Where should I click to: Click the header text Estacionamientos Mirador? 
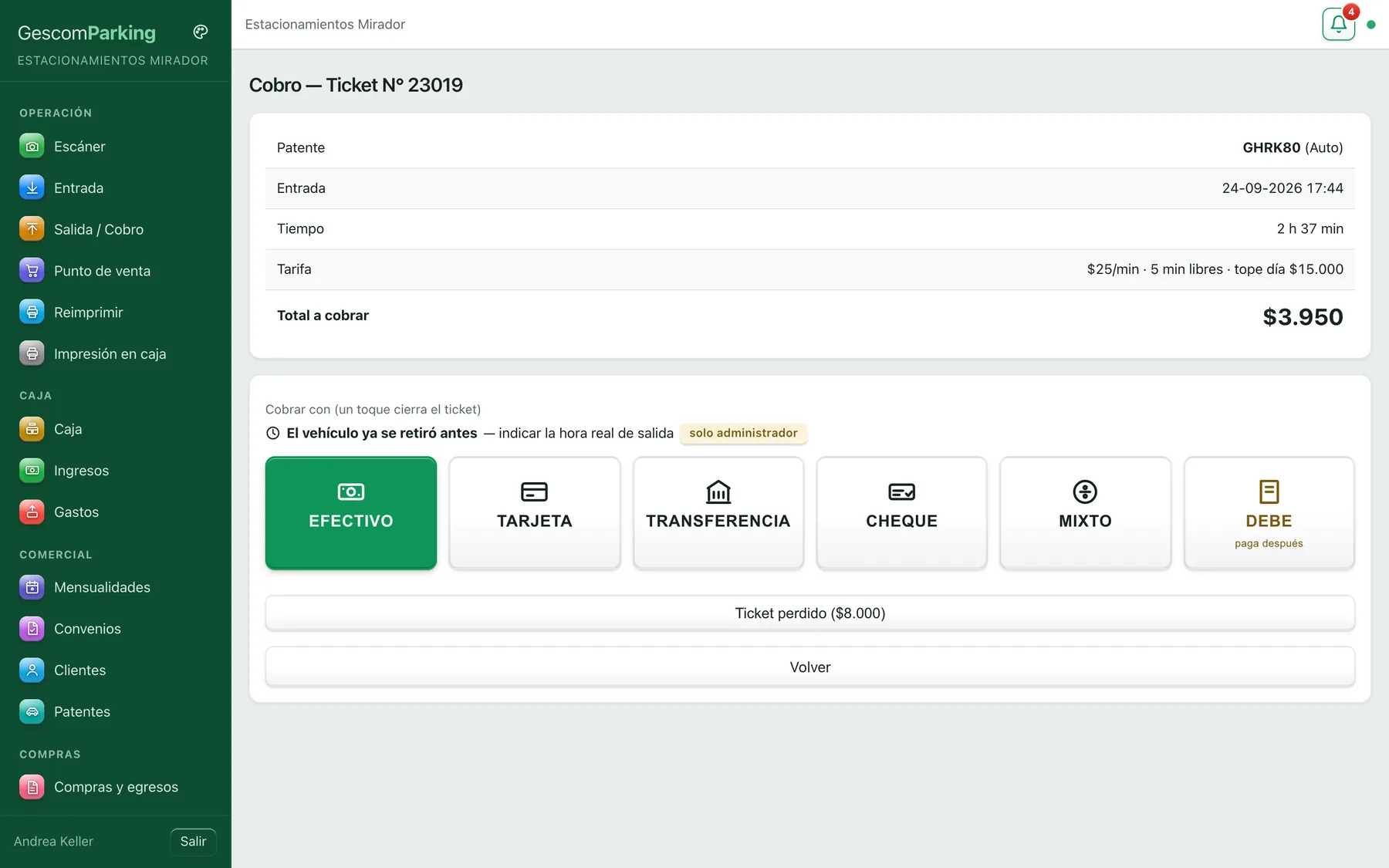[325, 25]
